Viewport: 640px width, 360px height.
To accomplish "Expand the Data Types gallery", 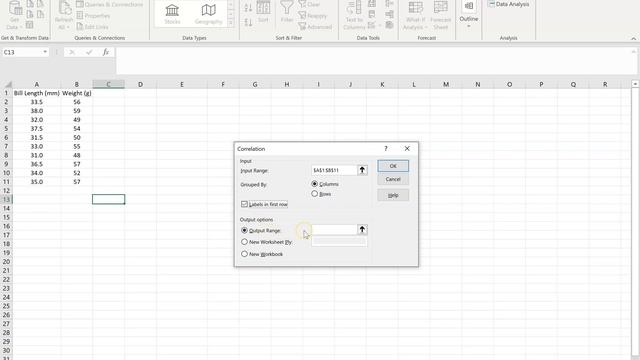I will pos(231,22).
